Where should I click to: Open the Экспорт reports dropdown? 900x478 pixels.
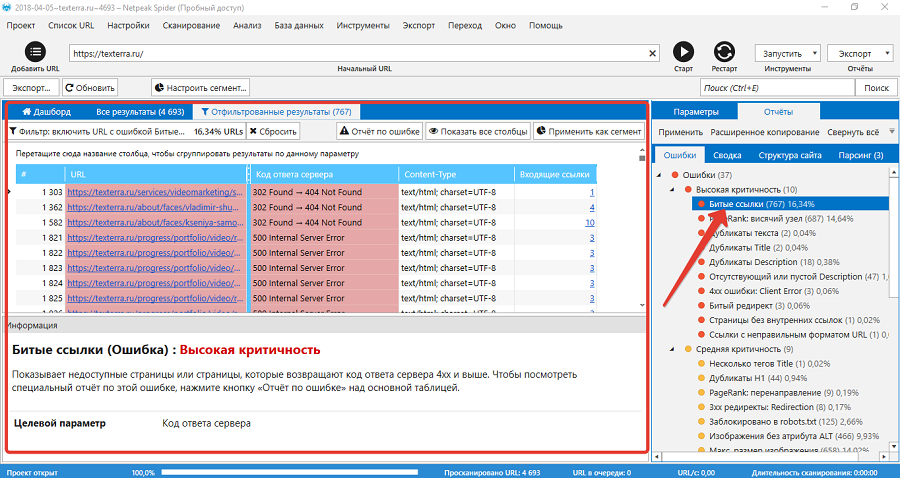[860, 53]
